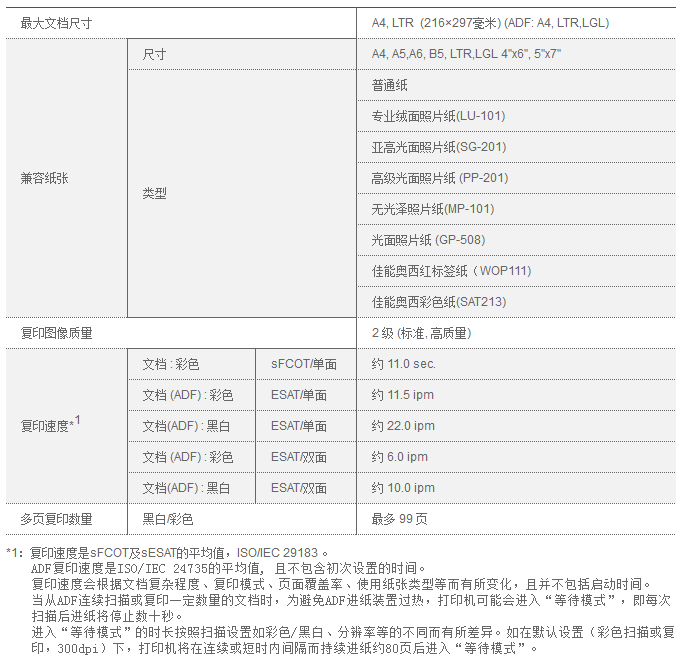The image size is (685, 666).
Task: Click the 约 22.0 ipm speed value
Action: pyautogui.click(x=403, y=426)
